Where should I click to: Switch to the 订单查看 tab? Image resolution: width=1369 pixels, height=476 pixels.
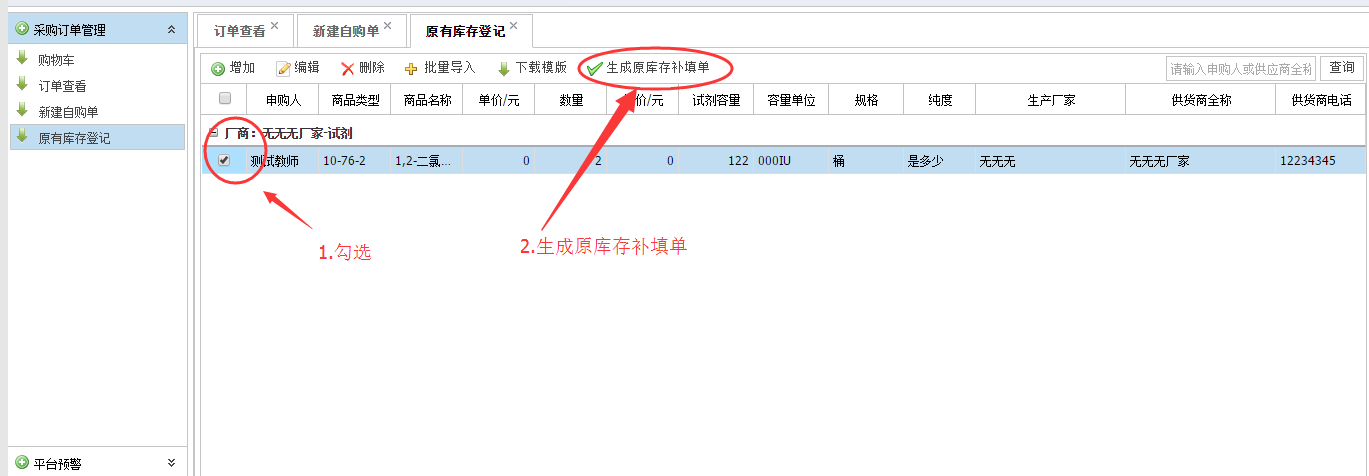[x=240, y=31]
